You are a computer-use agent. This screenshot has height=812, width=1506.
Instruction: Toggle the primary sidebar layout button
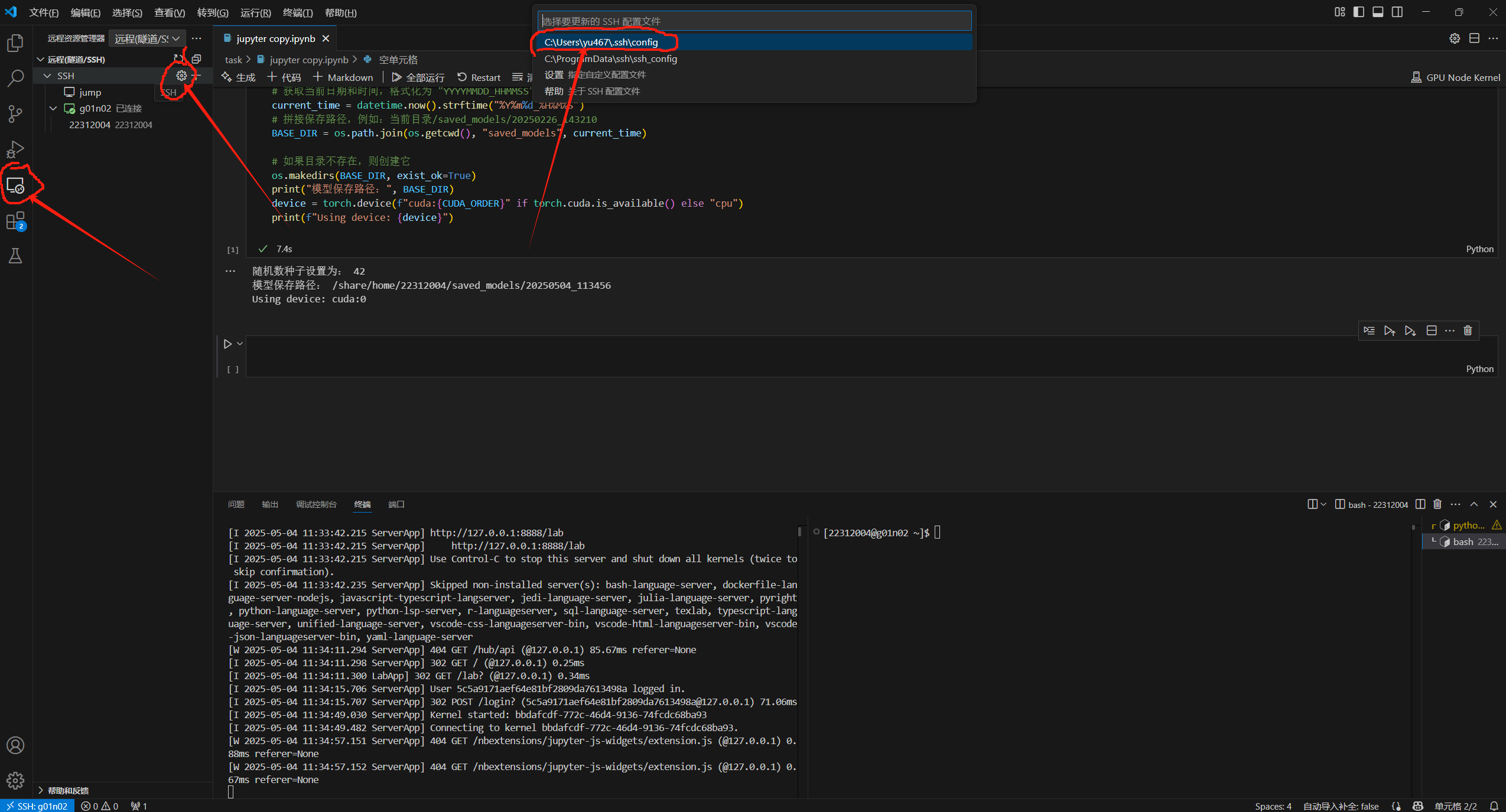[x=1359, y=12]
